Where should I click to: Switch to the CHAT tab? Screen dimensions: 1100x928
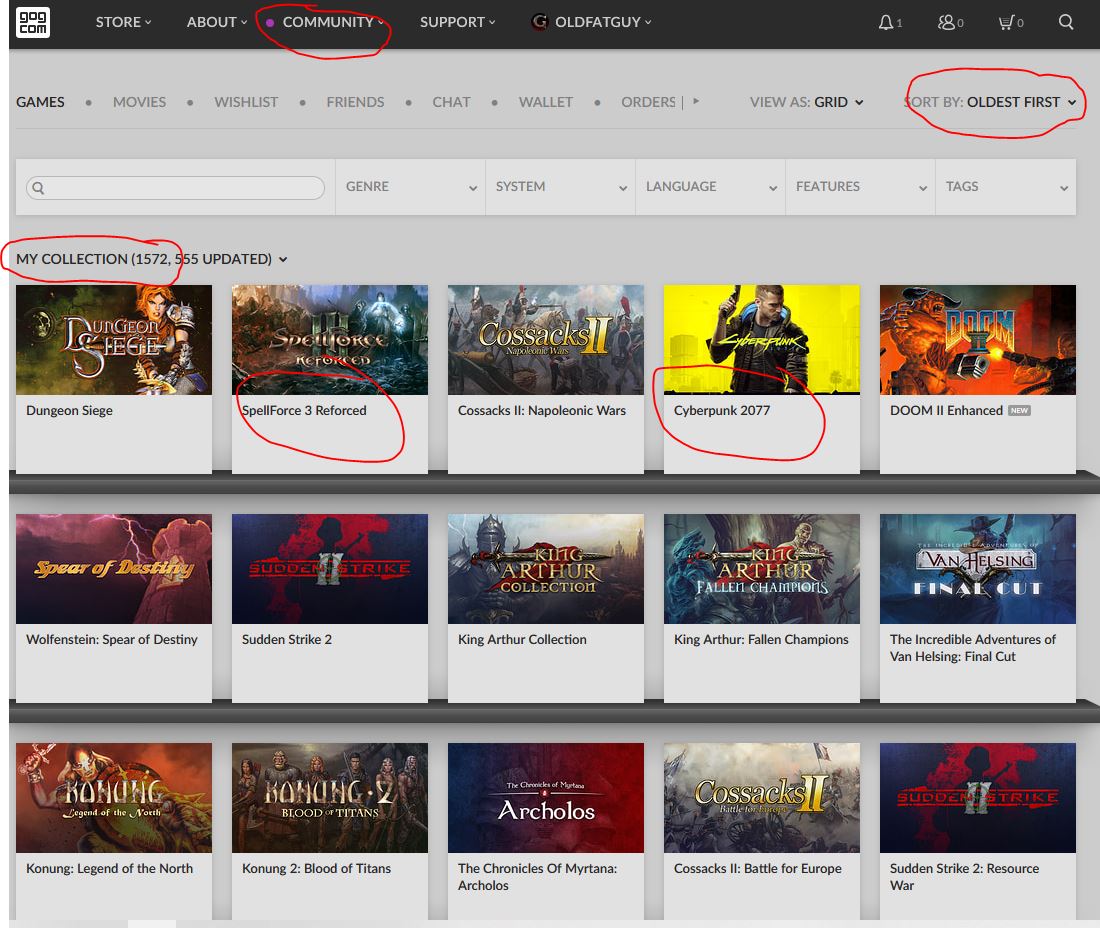451,102
